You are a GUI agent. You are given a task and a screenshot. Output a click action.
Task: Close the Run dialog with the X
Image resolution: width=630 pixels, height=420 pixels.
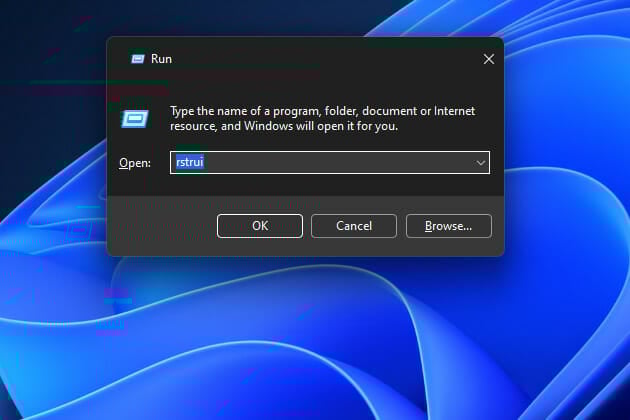[x=489, y=59]
